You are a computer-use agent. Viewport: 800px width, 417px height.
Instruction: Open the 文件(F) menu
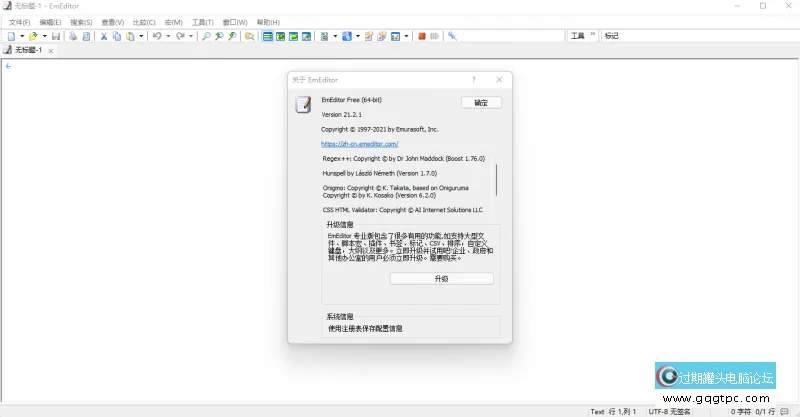coord(19,22)
